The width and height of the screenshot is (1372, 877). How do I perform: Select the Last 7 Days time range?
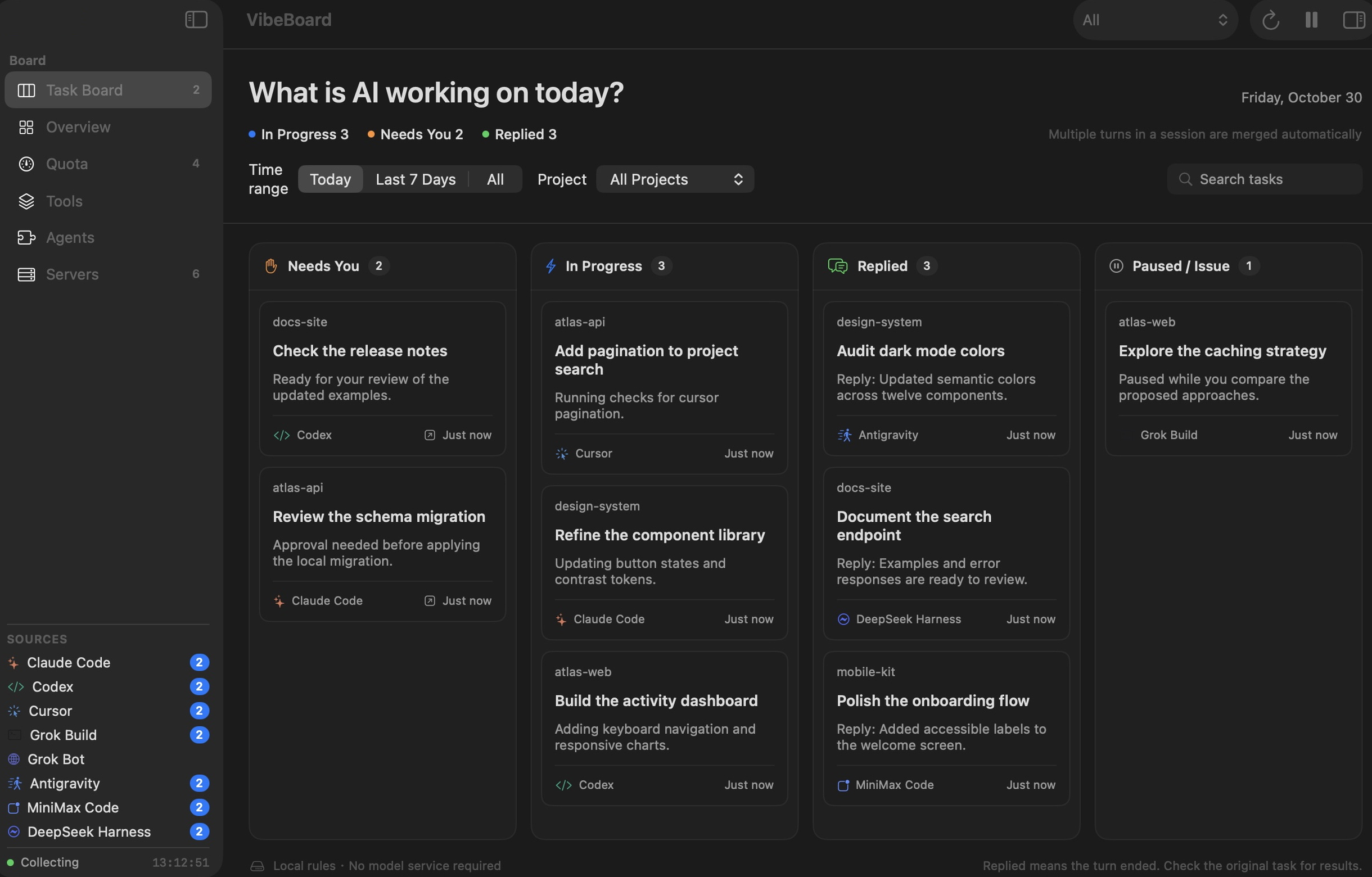416,179
